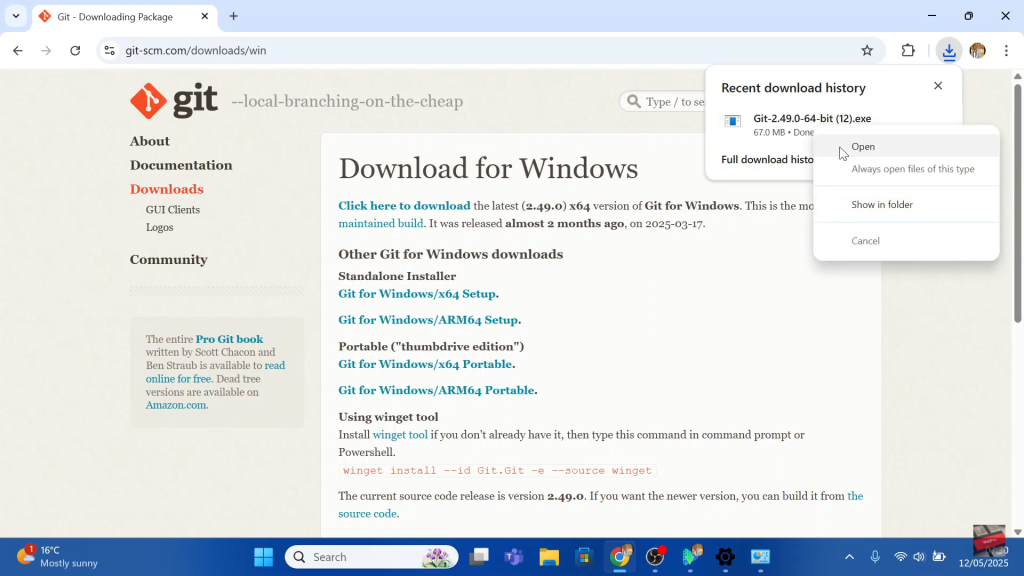The width and height of the screenshot is (1024, 576).
Task: Go to Community page
Action: (168, 259)
